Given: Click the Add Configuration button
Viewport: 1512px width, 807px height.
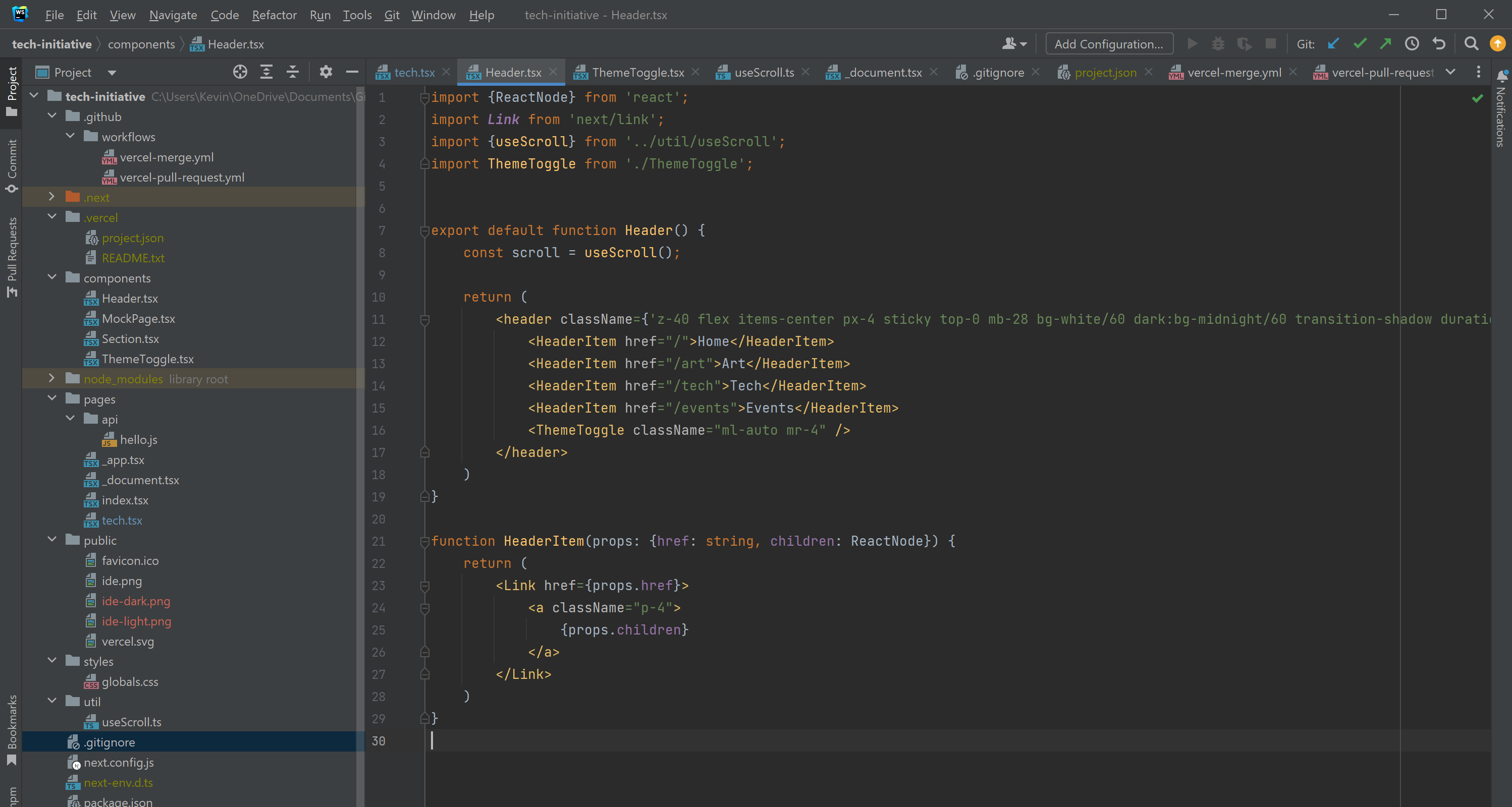Looking at the screenshot, I should pyautogui.click(x=1109, y=44).
